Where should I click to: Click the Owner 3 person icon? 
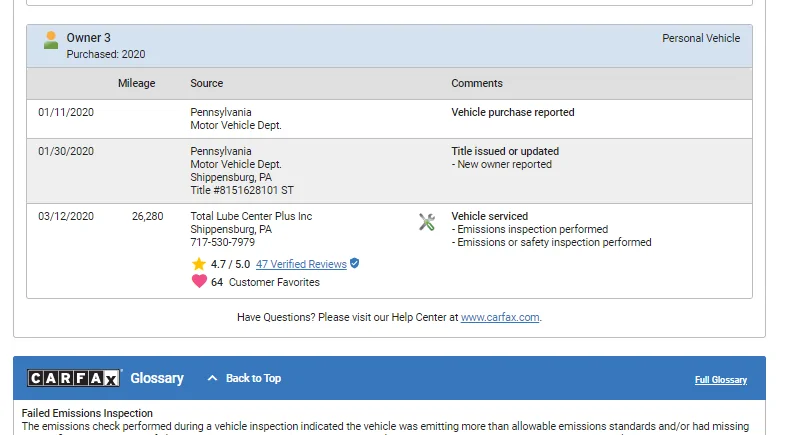click(51, 40)
